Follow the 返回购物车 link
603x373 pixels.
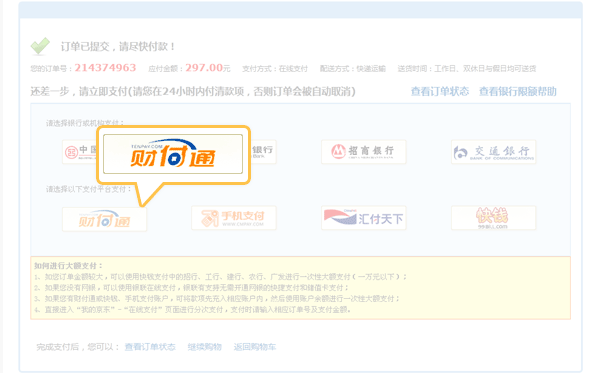[x=255, y=347]
